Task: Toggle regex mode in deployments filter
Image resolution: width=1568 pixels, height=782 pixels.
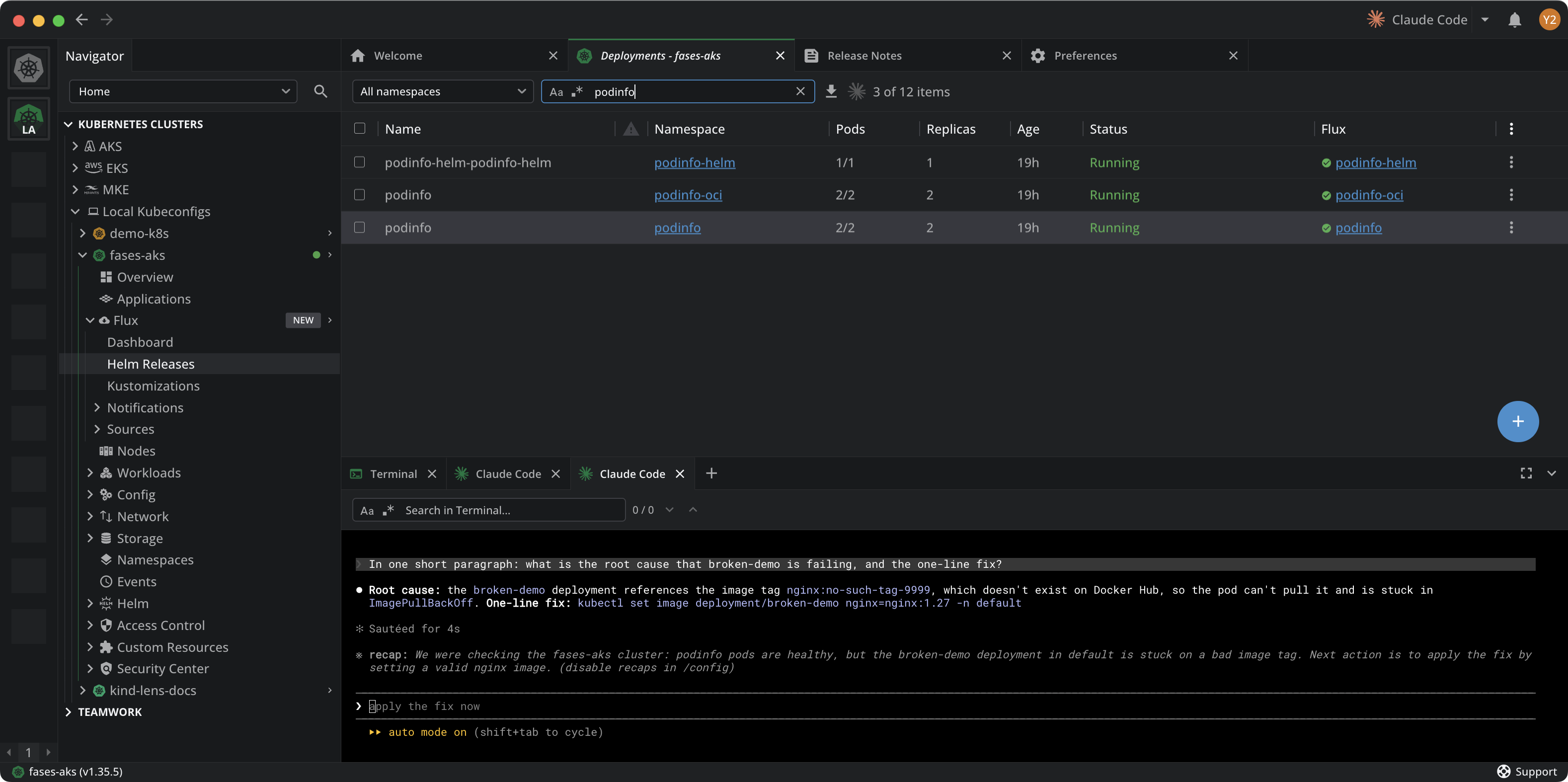Action: pos(577,91)
